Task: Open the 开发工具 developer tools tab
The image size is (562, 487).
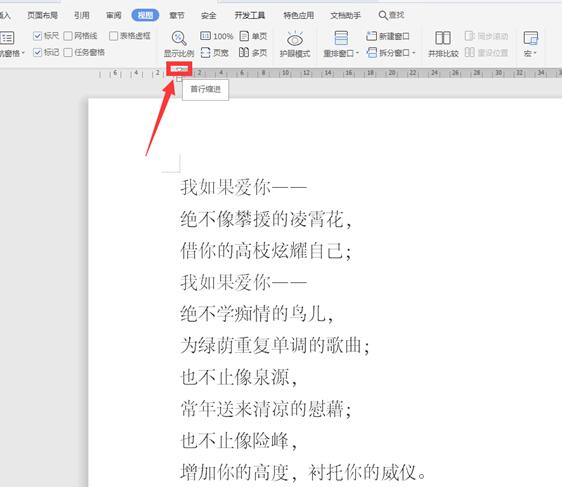Action: coord(249,15)
